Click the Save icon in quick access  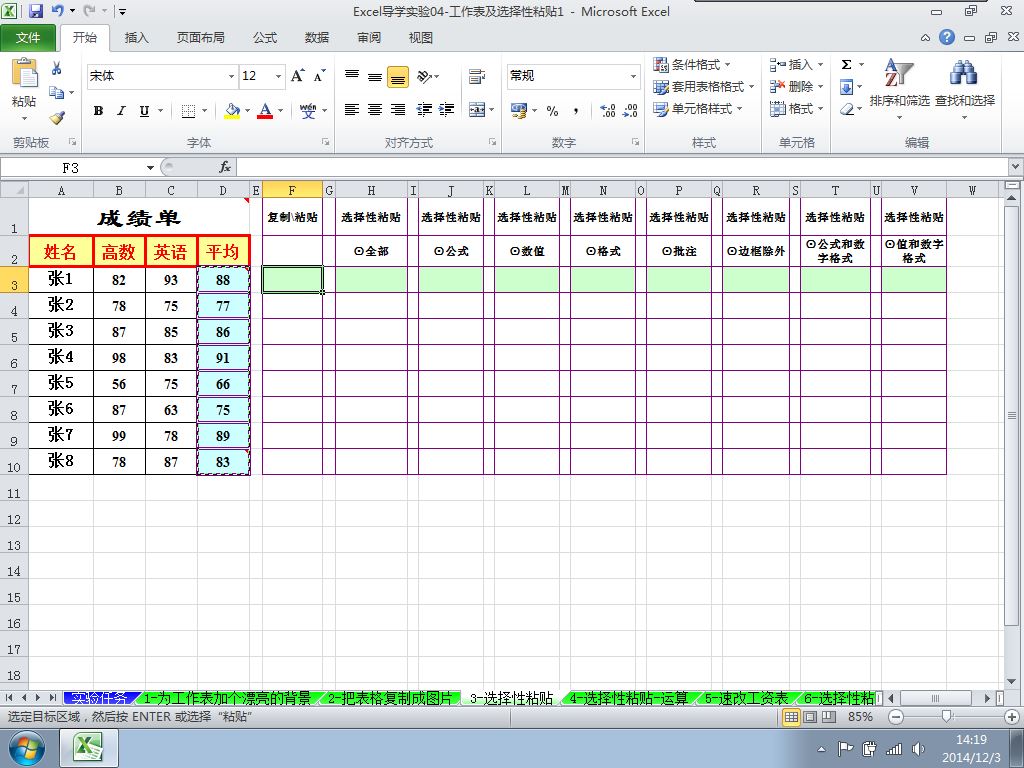36,11
